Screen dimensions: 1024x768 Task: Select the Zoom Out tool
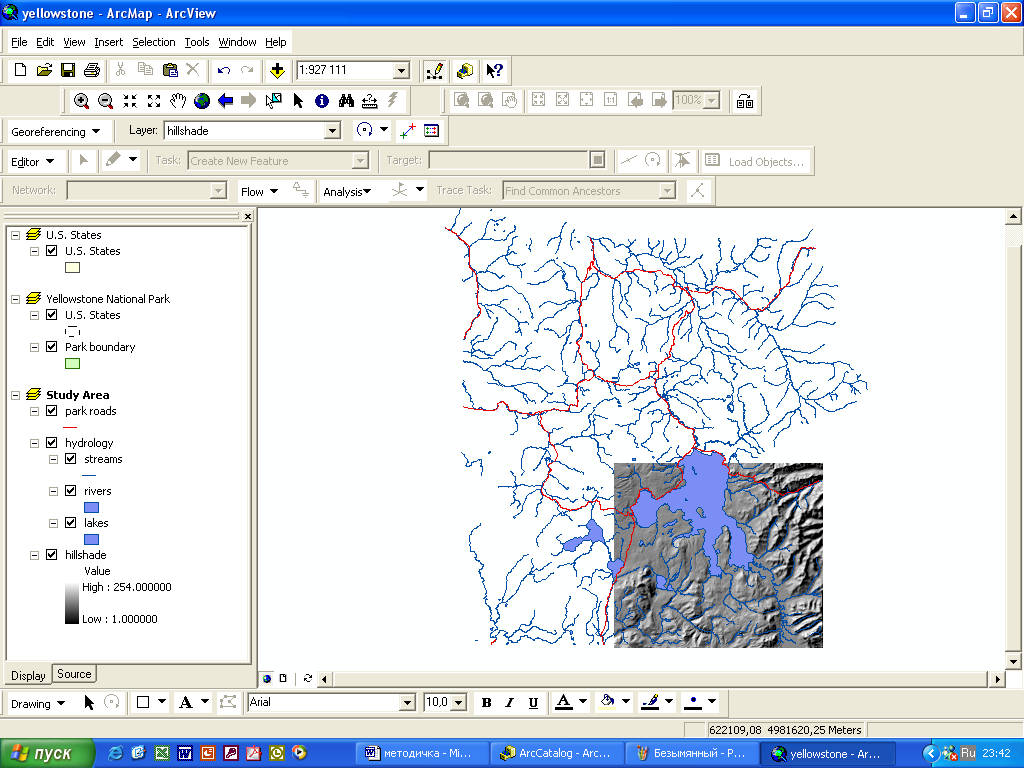105,101
